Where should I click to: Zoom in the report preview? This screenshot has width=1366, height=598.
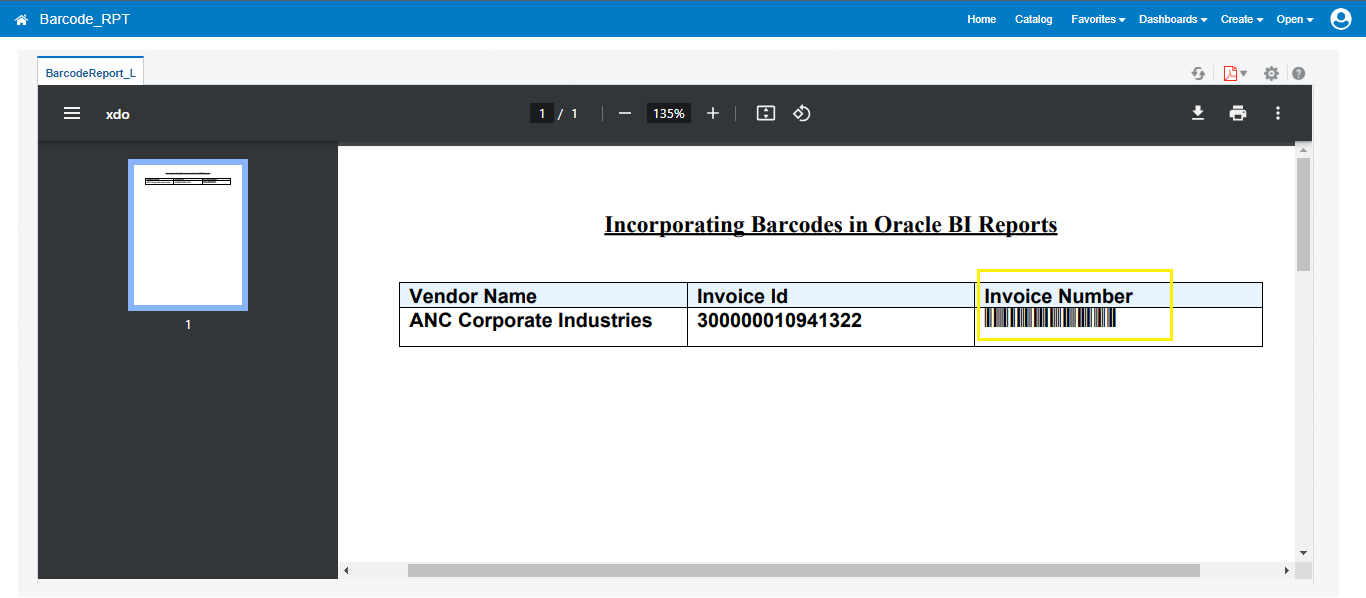point(712,113)
